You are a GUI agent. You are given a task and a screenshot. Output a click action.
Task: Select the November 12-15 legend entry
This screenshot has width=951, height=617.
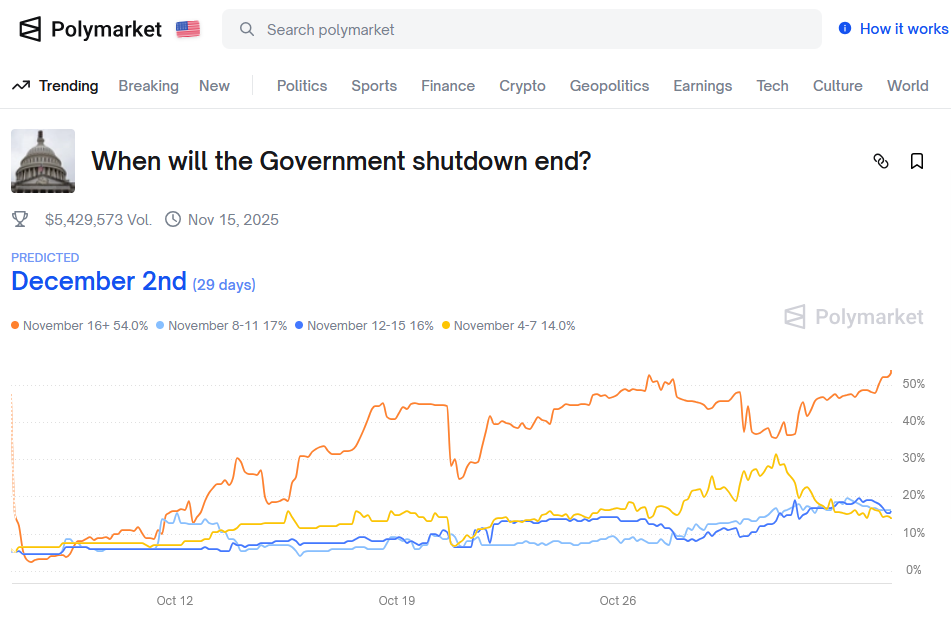pos(363,325)
